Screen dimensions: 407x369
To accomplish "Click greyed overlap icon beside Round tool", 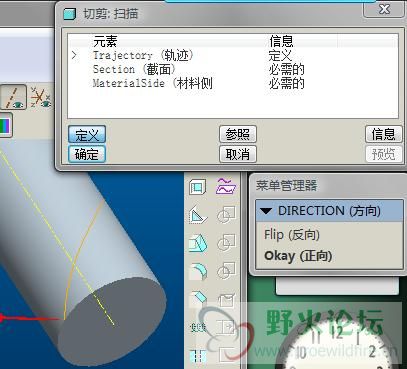I will [x=226, y=271].
